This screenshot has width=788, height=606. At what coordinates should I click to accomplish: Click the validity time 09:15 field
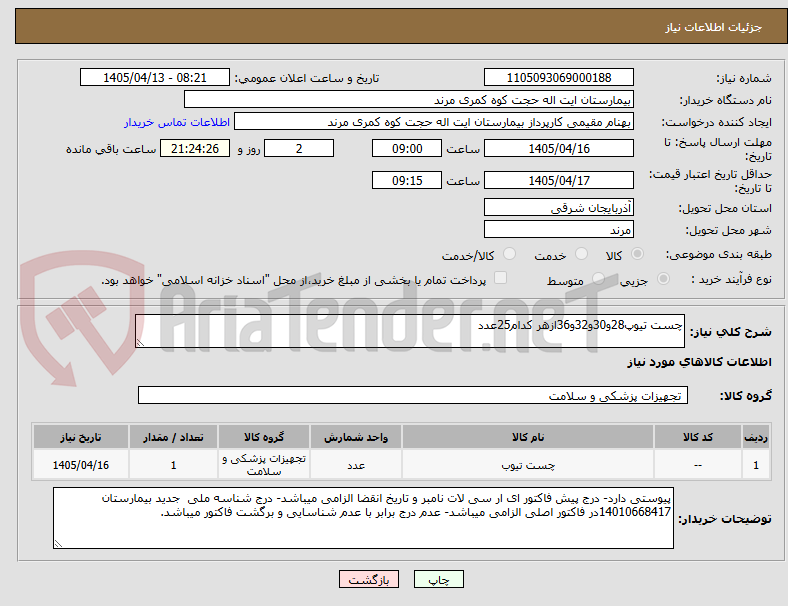pos(407,180)
